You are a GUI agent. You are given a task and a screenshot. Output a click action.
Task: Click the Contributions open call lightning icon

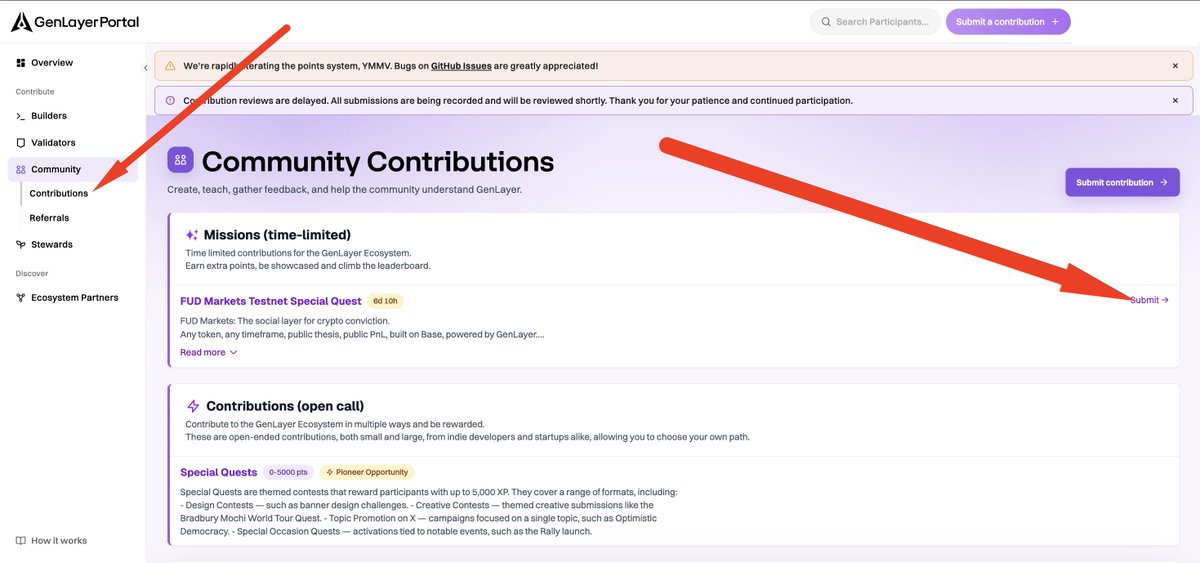click(194, 407)
